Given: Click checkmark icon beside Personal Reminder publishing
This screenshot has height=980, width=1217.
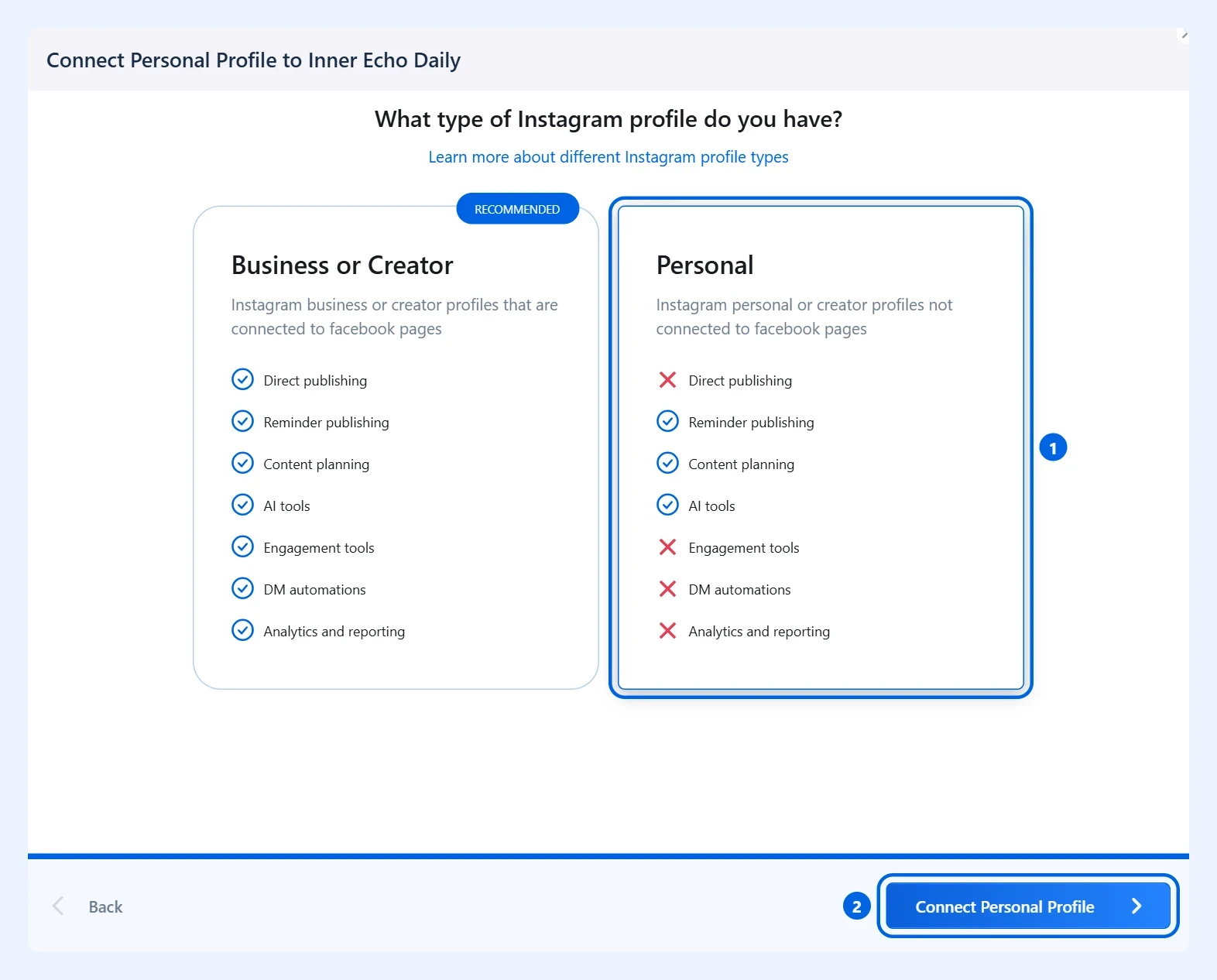Looking at the screenshot, I should tap(667, 422).
